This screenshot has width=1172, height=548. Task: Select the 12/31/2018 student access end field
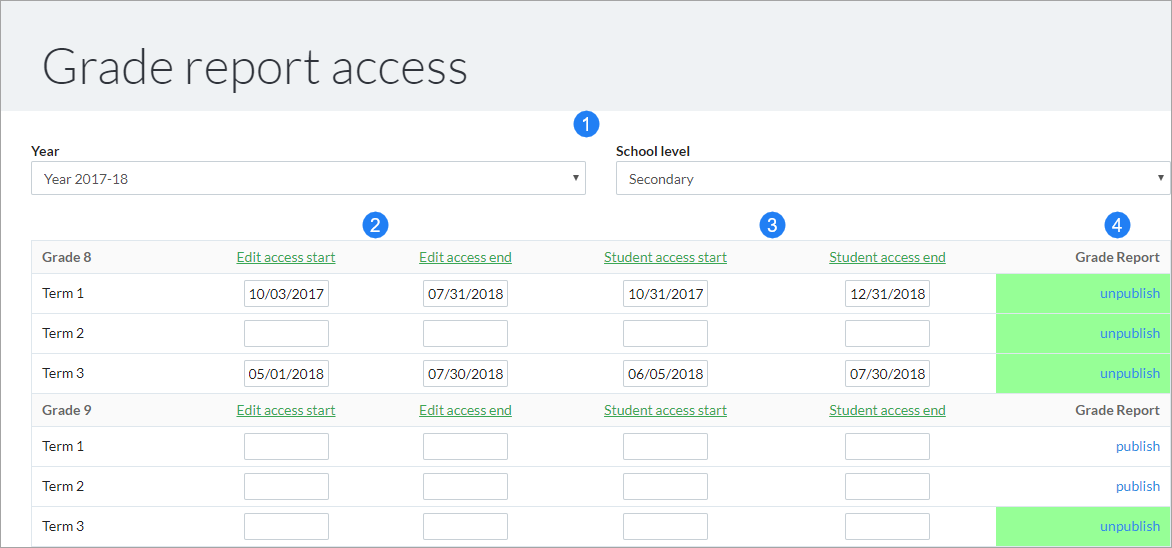point(887,294)
